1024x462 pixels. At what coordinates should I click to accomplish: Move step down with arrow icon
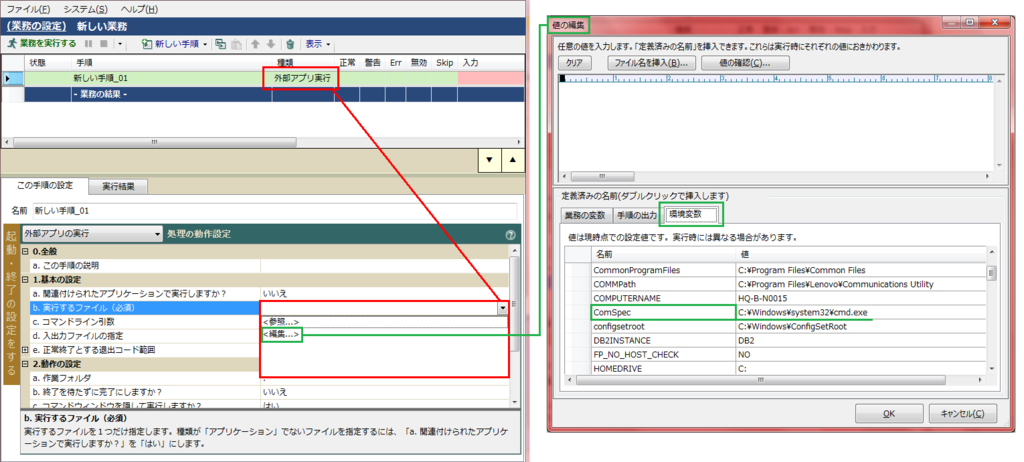(x=271, y=44)
